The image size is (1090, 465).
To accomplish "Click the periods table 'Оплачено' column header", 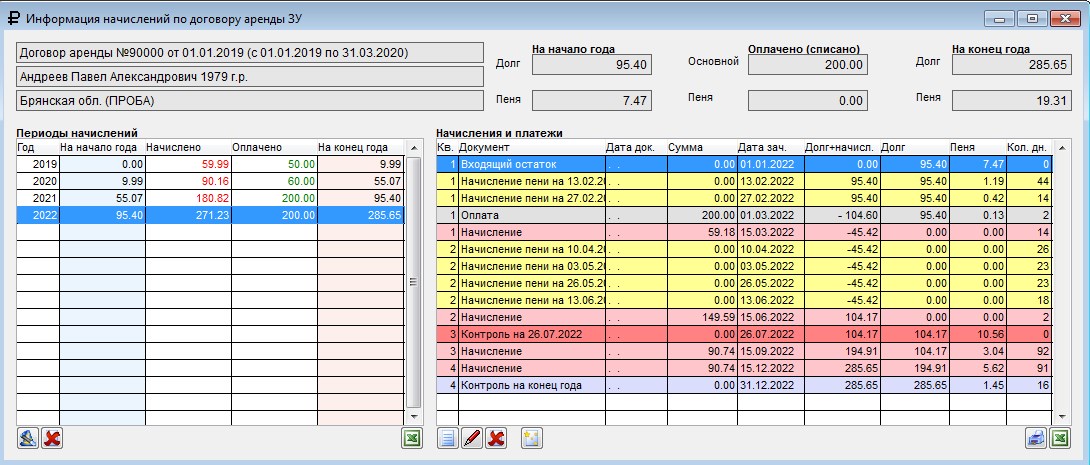I will click(274, 147).
